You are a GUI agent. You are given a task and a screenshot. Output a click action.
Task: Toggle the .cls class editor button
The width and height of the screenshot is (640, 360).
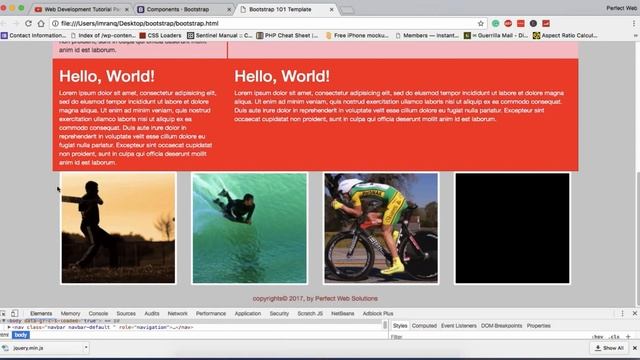point(615,337)
